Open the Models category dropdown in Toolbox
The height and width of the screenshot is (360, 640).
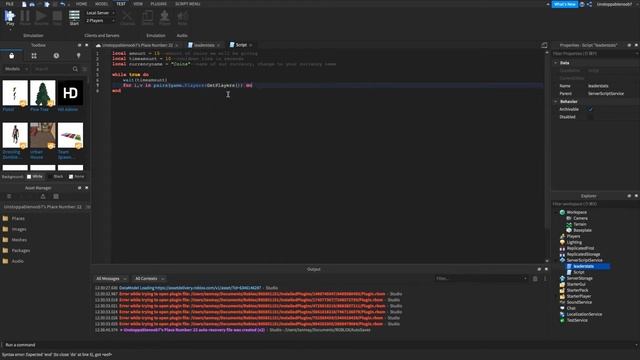coord(16,69)
